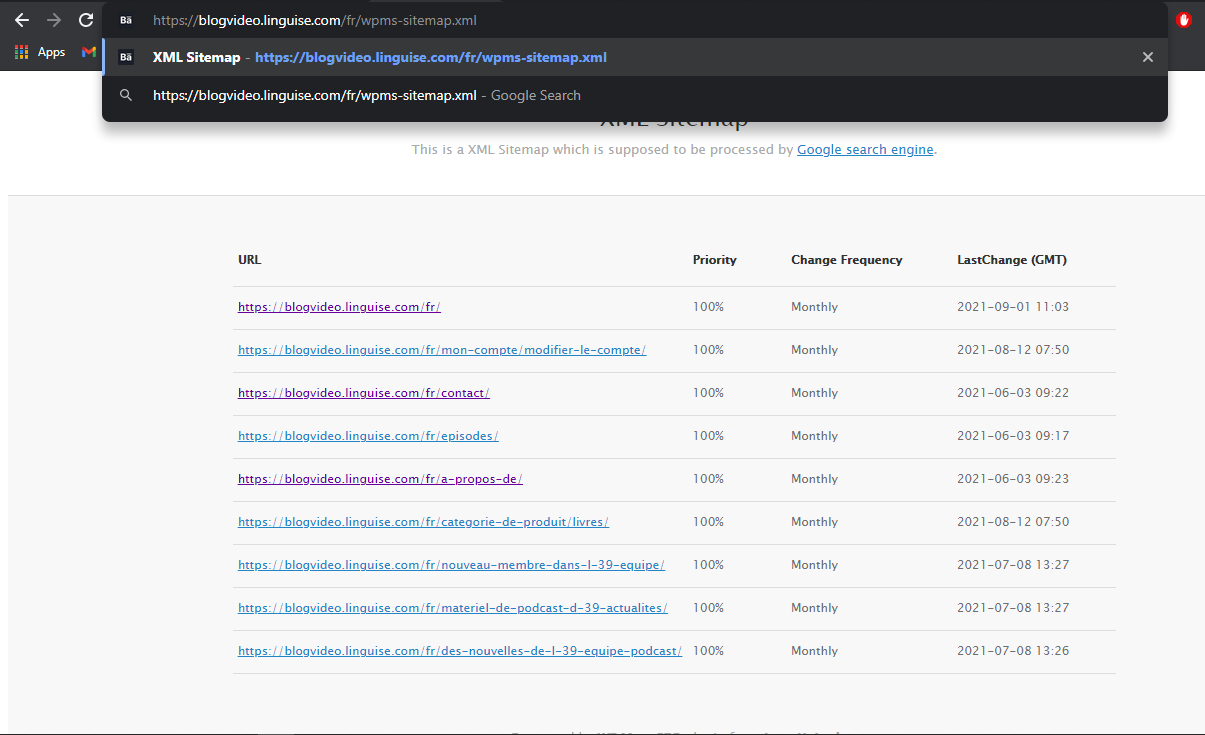Click 100% in the categorie-de-produit/livres row

click(708, 522)
